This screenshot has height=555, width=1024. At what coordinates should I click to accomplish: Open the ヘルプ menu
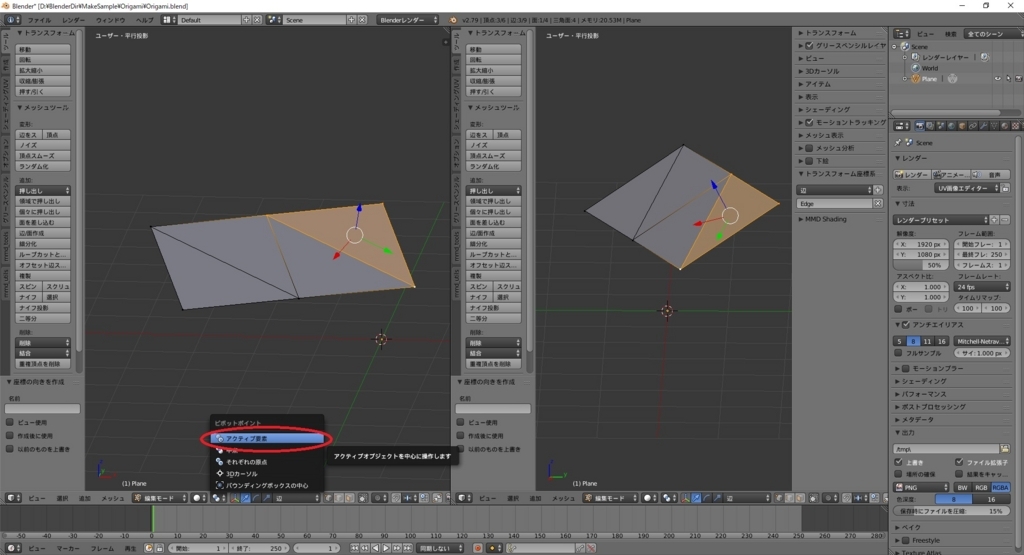tap(144, 20)
